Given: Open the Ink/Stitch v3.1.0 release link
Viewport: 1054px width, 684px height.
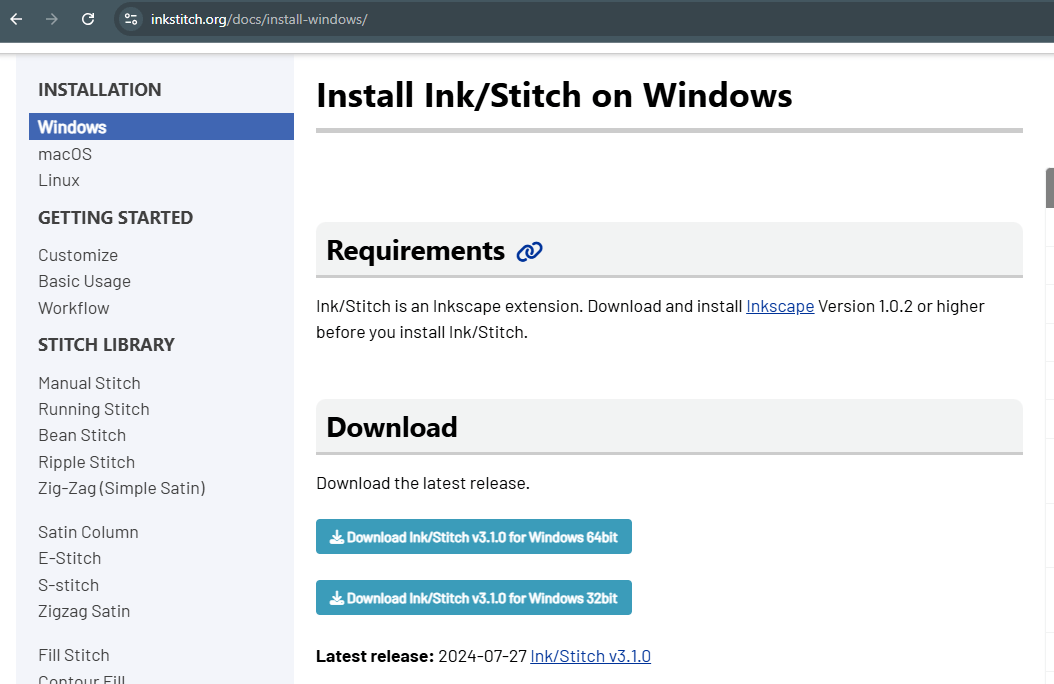Looking at the screenshot, I should pyautogui.click(x=590, y=656).
